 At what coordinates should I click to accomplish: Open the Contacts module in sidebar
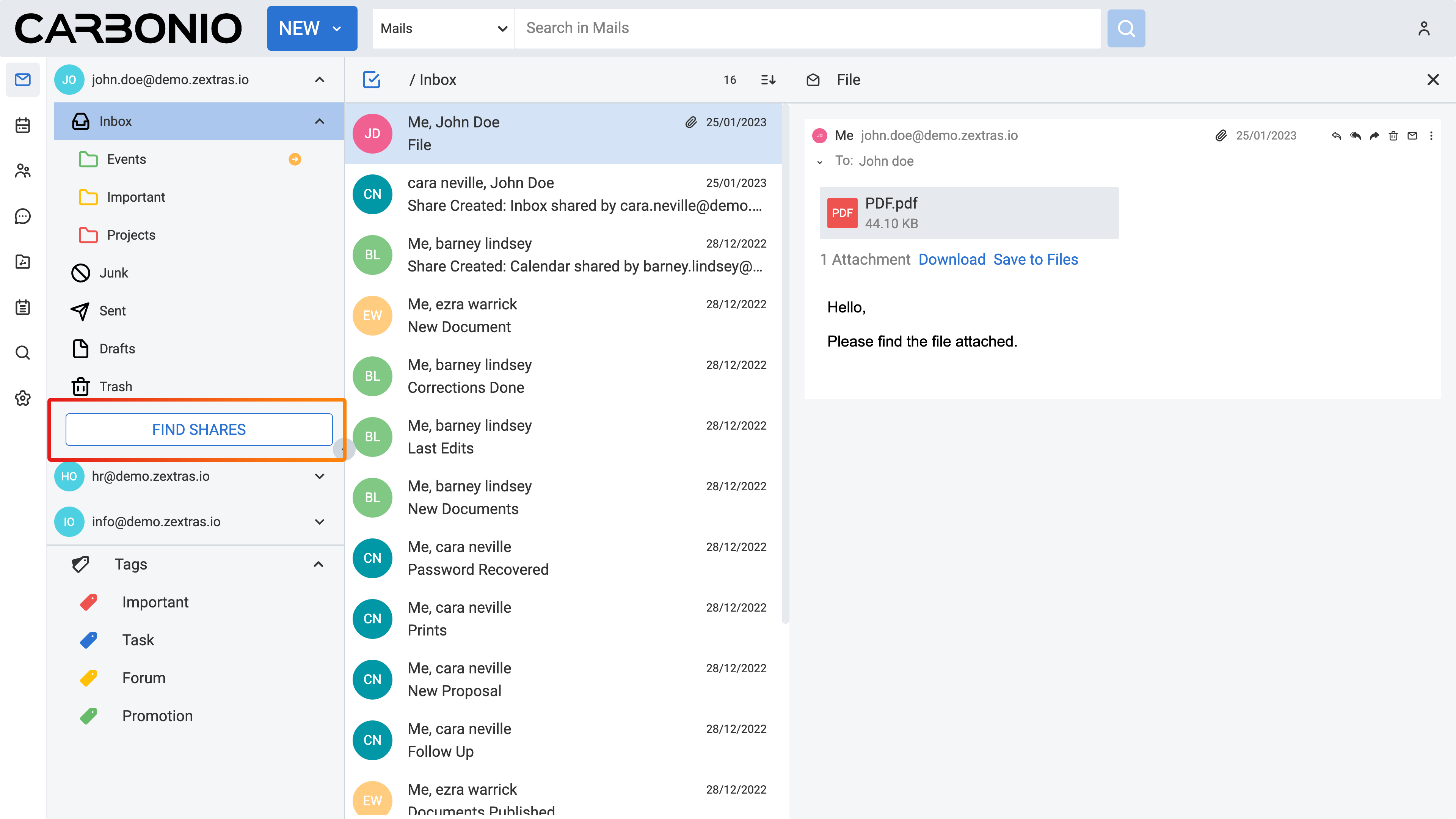(x=23, y=171)
